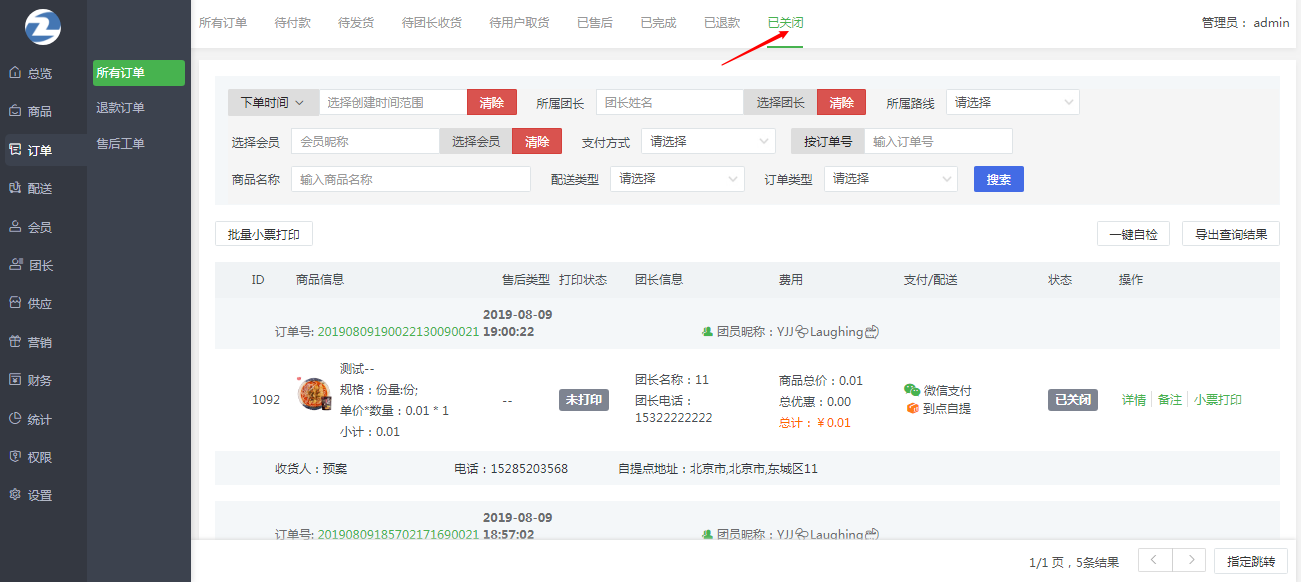The image size is (1301, 582).
Task: Expand the 所属路线 select dropdown
Action: pyautogui.click(x=1012, y=103)
